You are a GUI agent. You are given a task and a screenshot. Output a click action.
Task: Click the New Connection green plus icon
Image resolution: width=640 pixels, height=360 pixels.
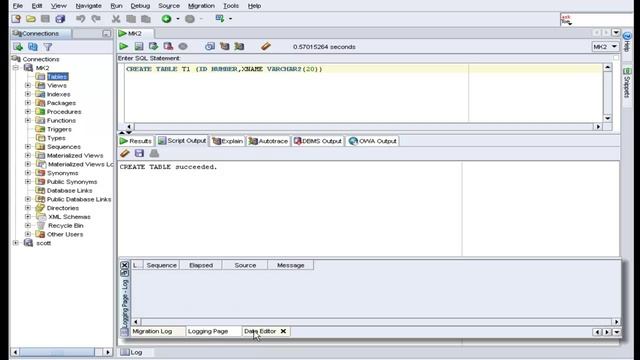[x=18, y=47]
